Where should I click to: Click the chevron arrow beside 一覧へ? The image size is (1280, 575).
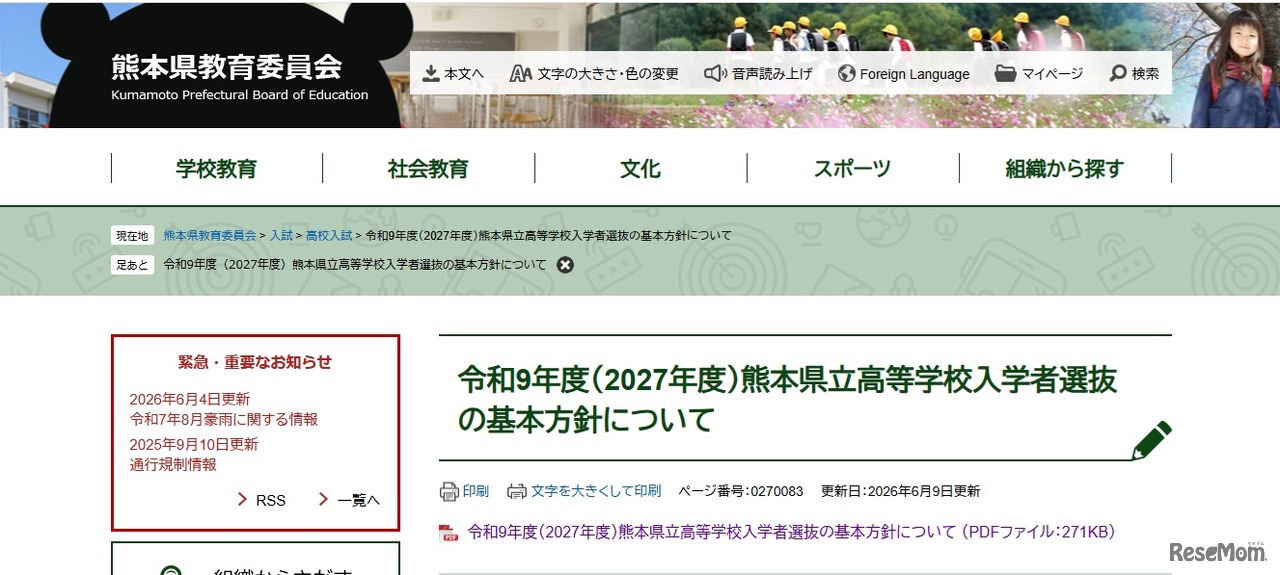click(323, 499)
